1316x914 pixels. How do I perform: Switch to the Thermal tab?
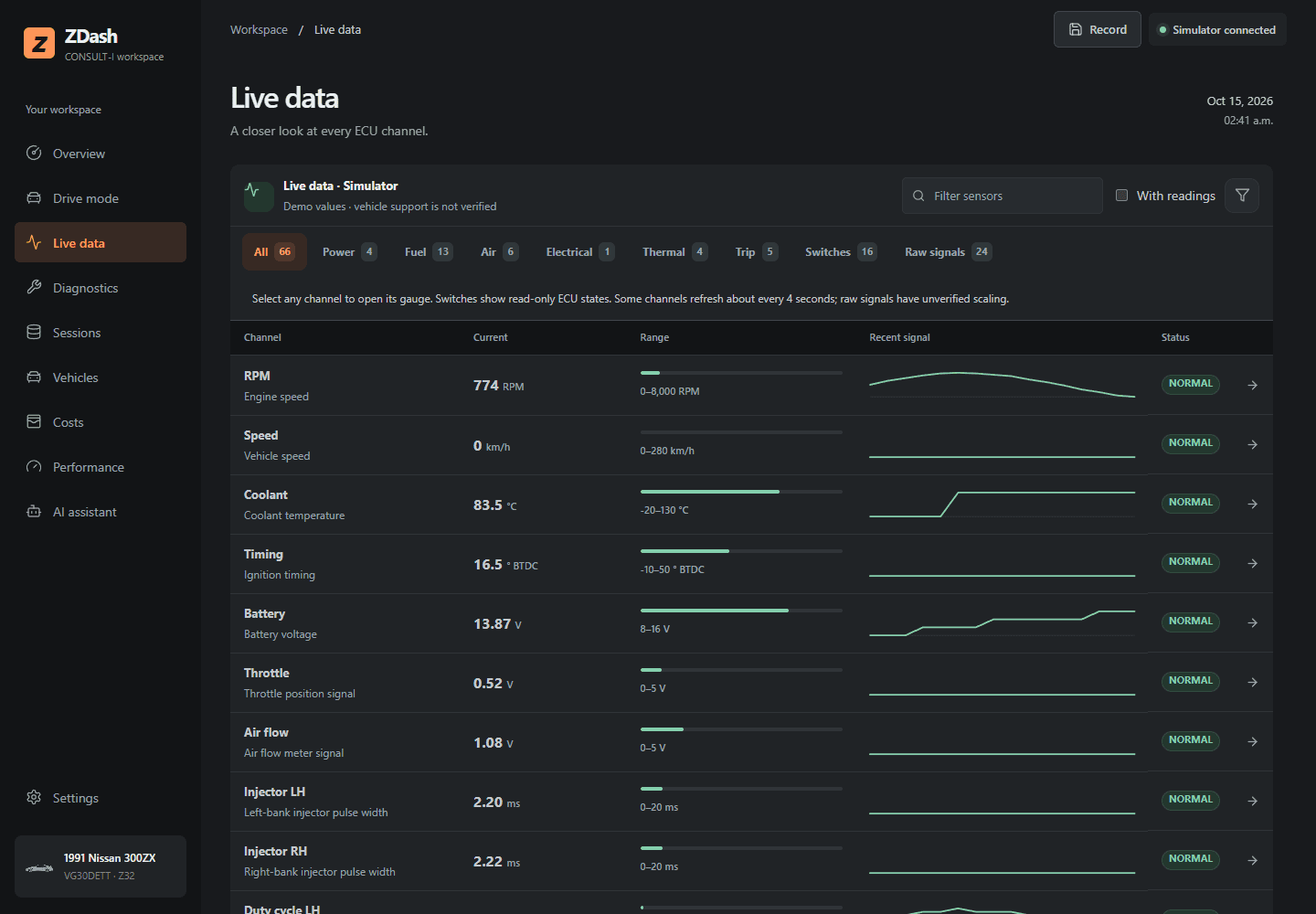(x=674, y=252)
